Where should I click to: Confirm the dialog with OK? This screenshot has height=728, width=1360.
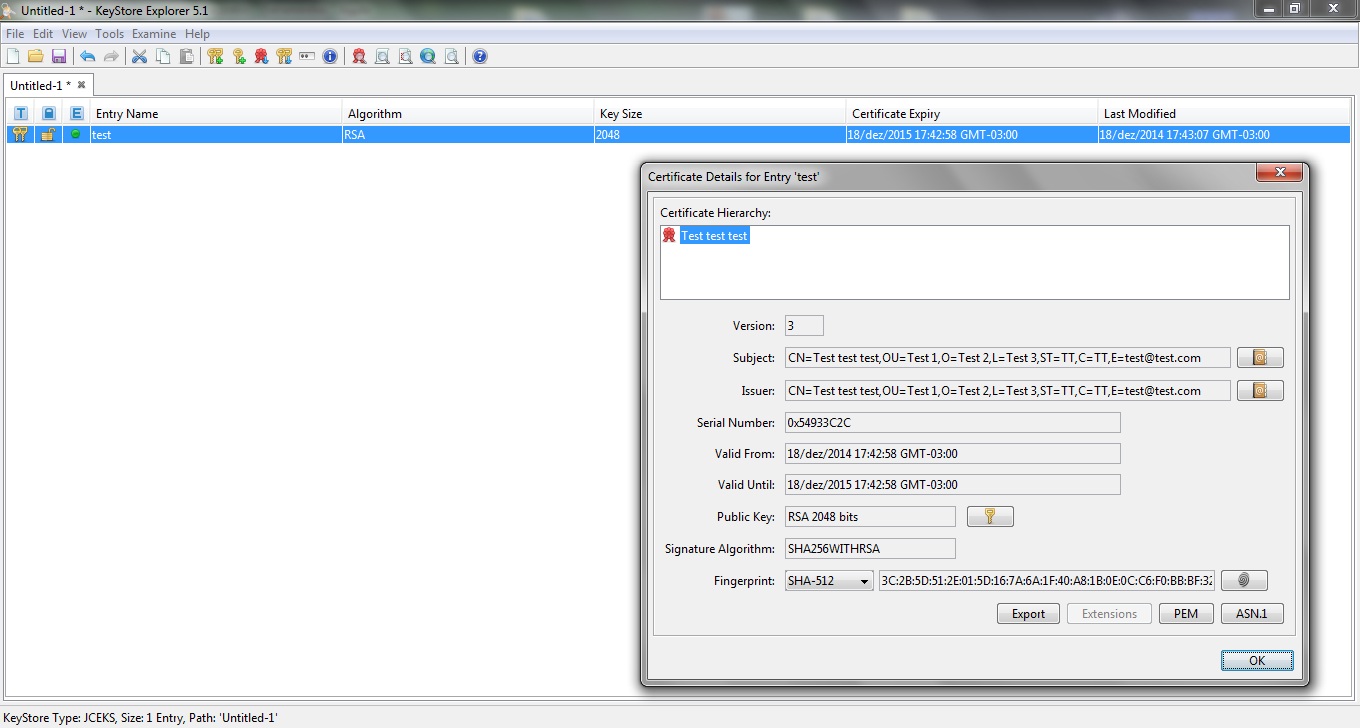coord(1257,660)
